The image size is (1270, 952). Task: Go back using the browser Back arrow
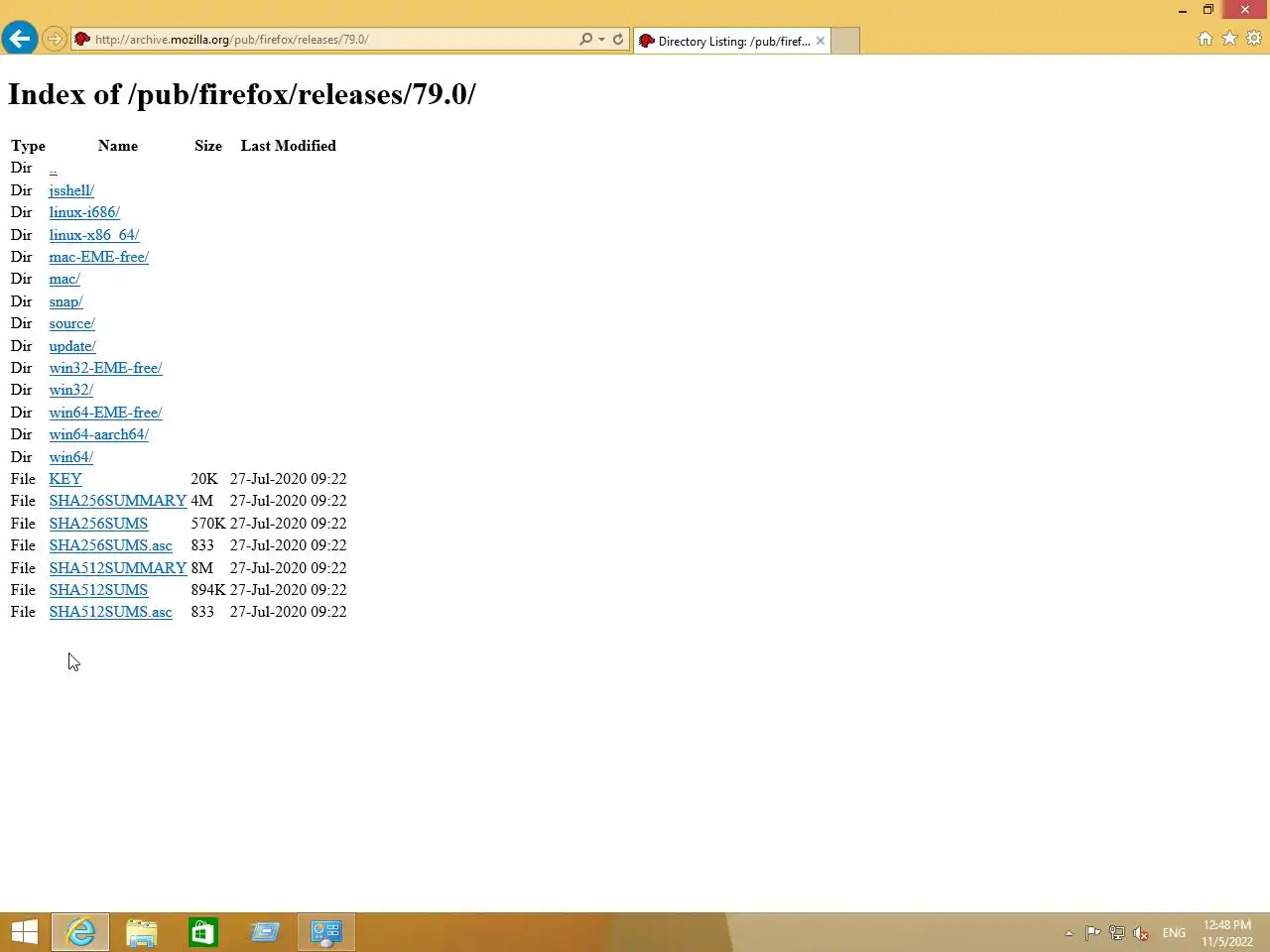(x=19, y=39)
